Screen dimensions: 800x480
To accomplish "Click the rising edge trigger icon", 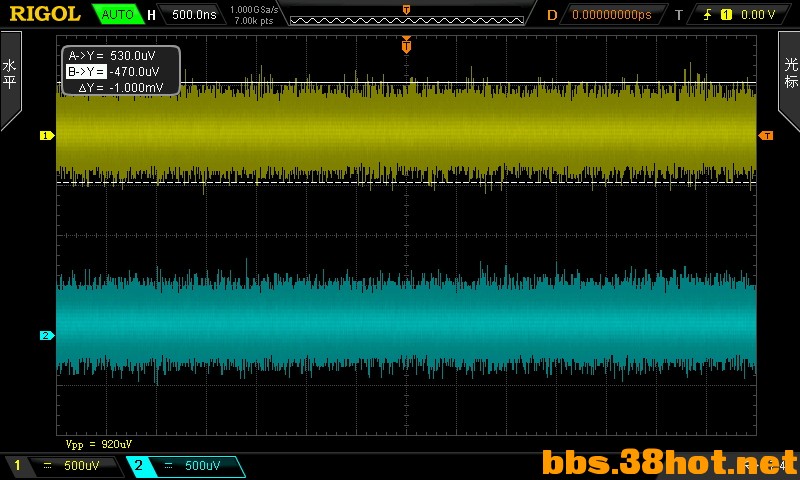I will pos(707,15).
